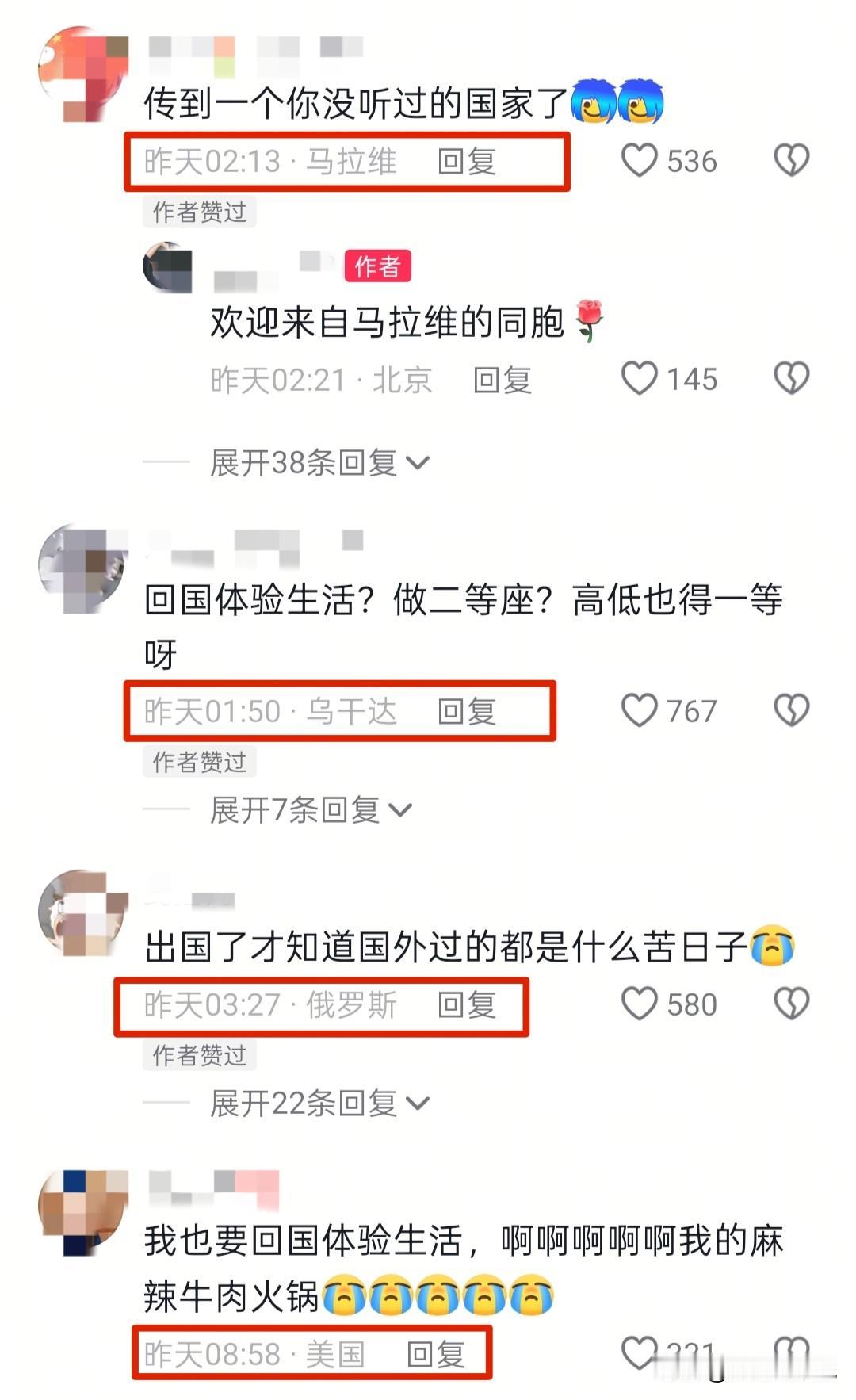Reply to the 马拉维 comment
This screenshot has height=1400, width=856.
[x=467, y=161]
